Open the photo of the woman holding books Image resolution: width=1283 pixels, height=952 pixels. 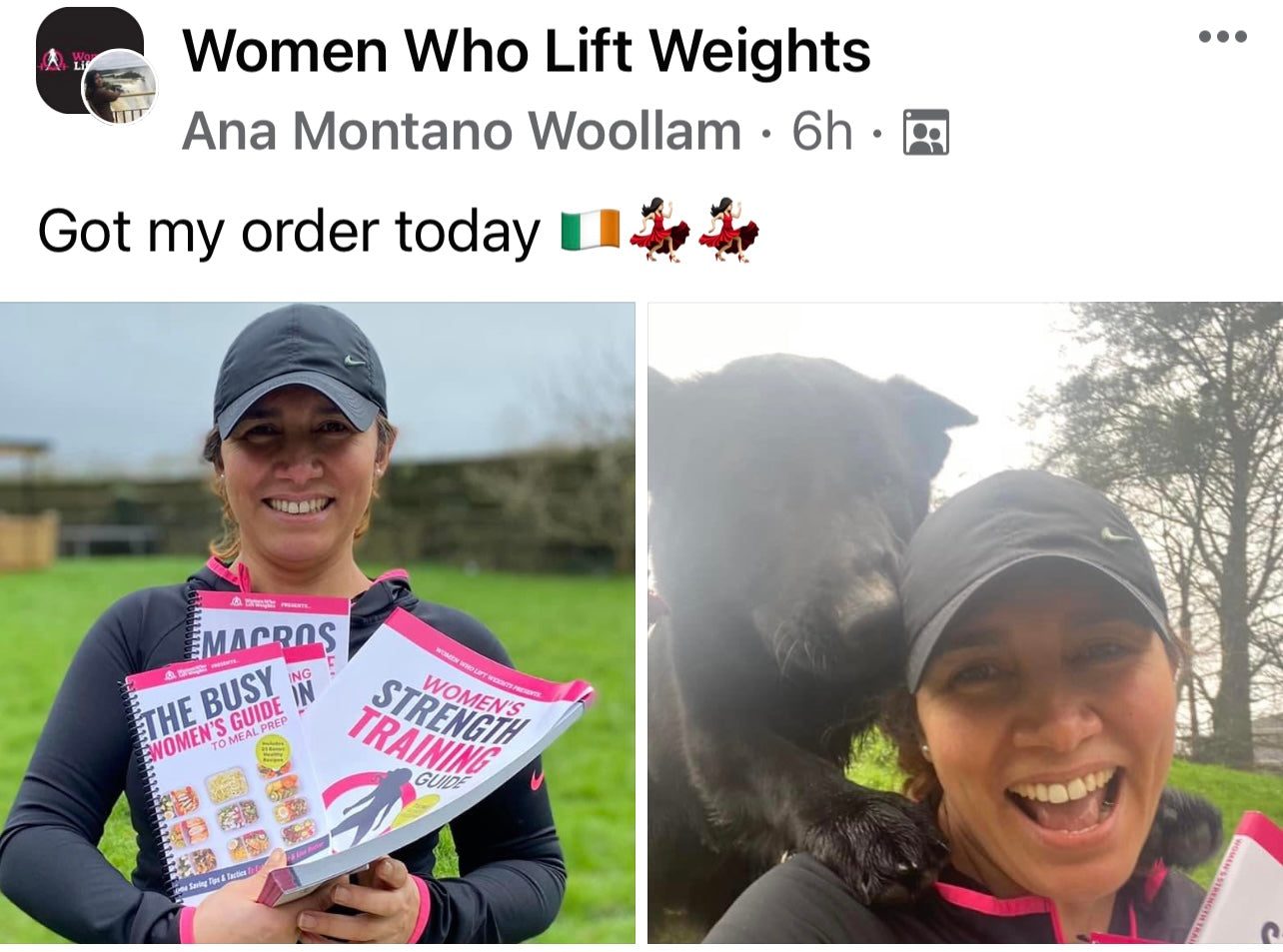point(317,622)
